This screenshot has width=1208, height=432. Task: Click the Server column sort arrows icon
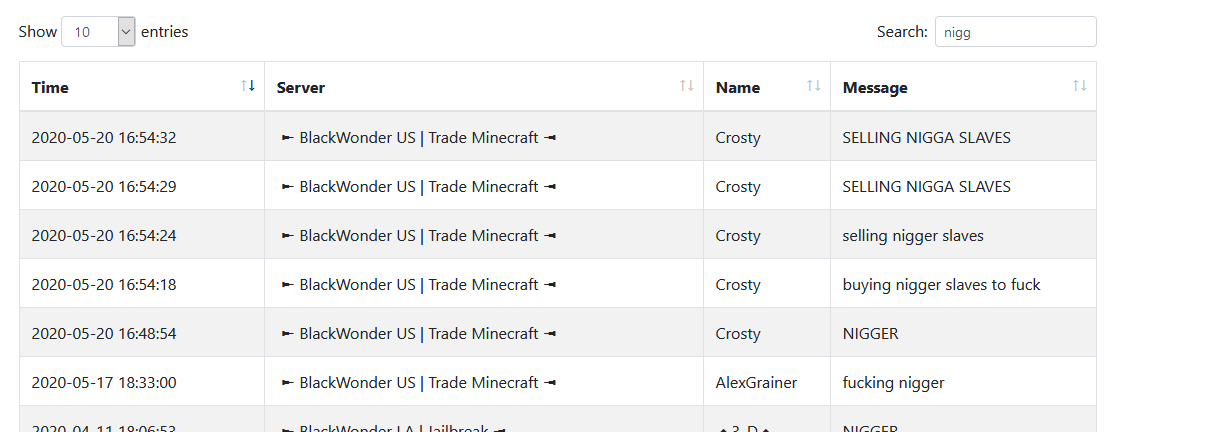pyautogui.click(x=686, y=86)
